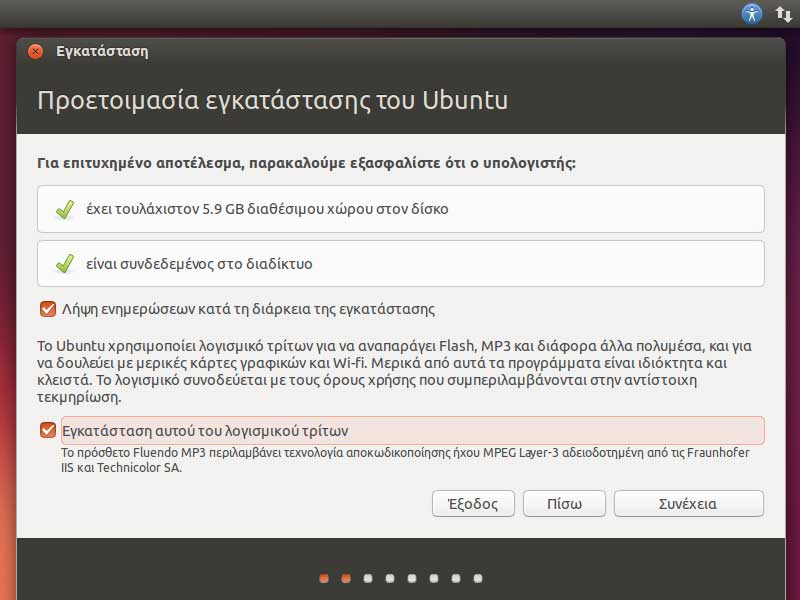Uncheck Εγκατάσταση αυτού του λογισμικού τρίτων checkbox

point(48,430)
